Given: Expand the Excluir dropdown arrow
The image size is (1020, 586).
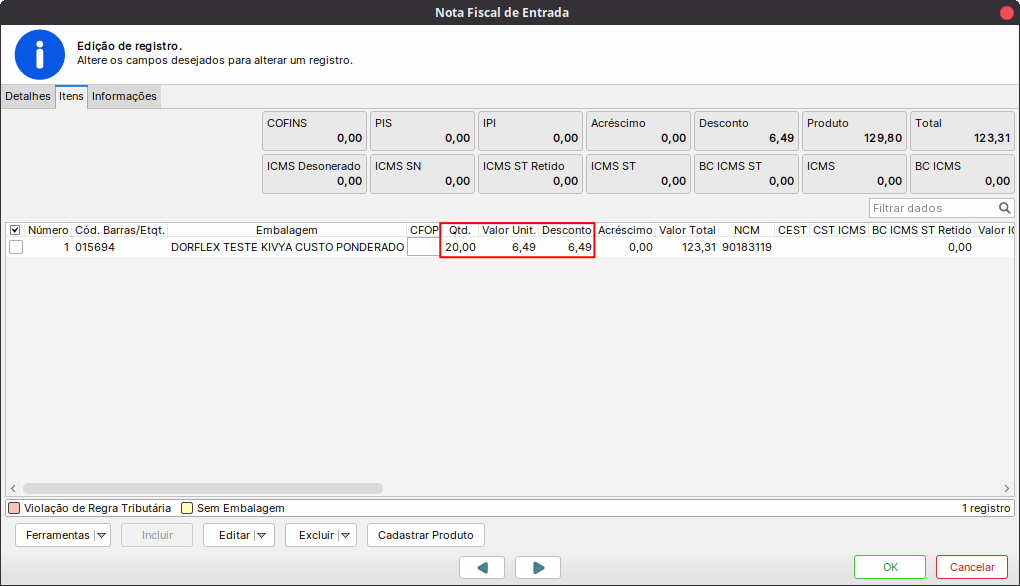Looking at the screenshot, I should tap(346, 535).
